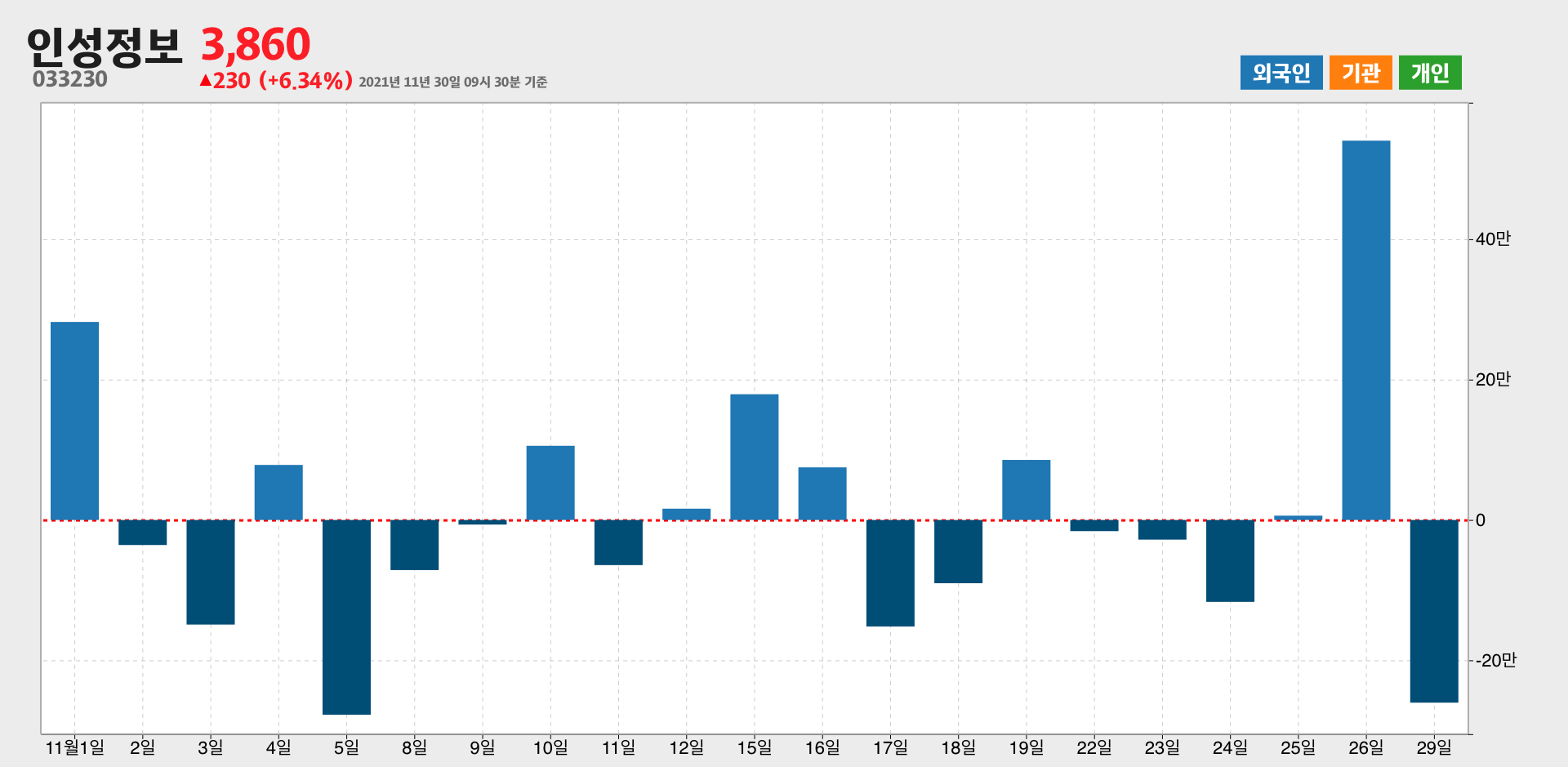
Task: Click the timestamp 2021년 11월 30일 09시 30분 기준
Action: pyautogui.click(x=453, y=82)
